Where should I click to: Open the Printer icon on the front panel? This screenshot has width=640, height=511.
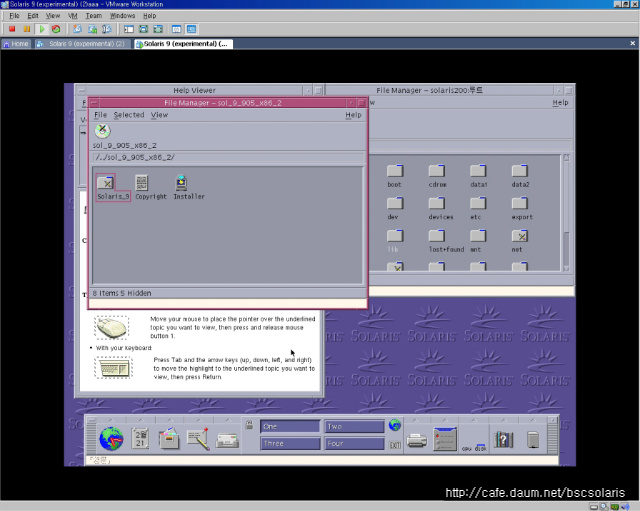point(417,441)
